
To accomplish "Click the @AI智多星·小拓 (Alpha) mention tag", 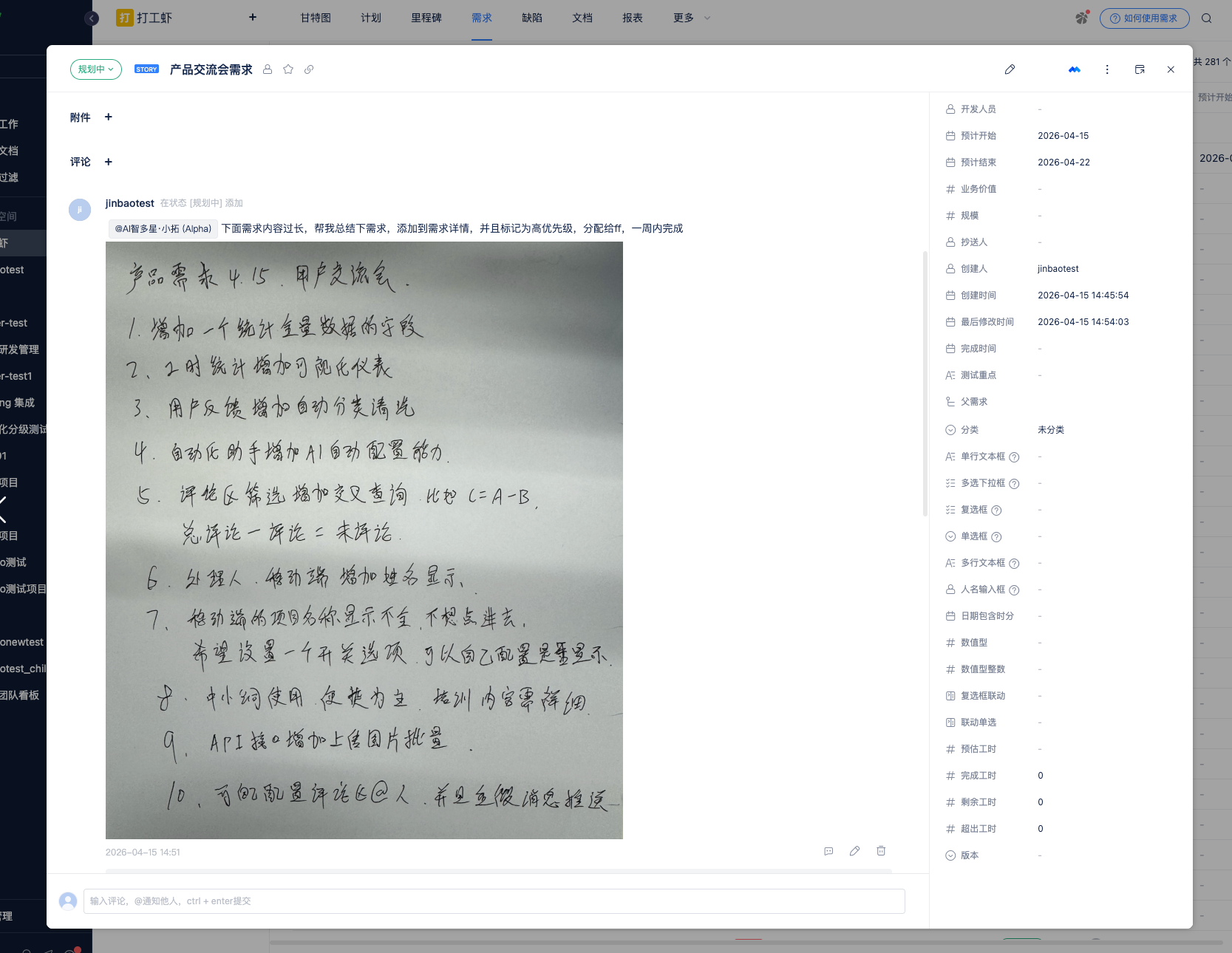I will click(x=163, y=229).
